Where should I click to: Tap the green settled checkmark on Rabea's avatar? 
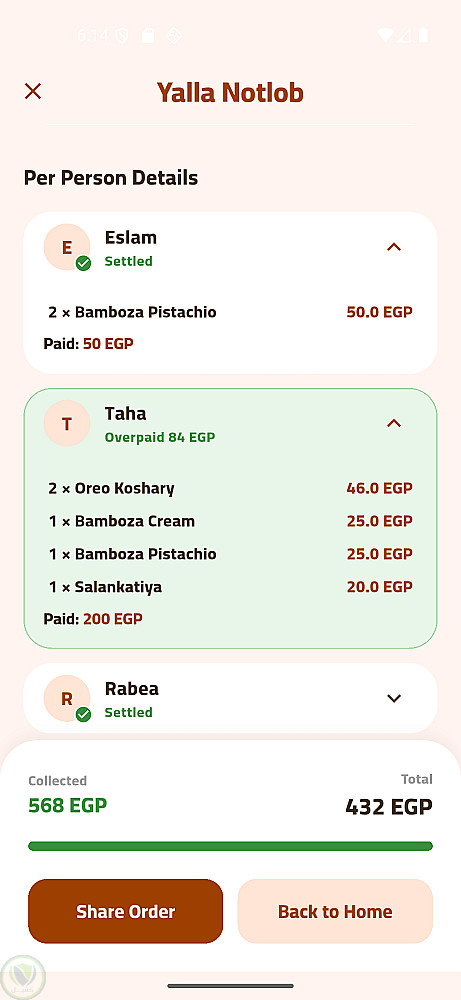83,715
